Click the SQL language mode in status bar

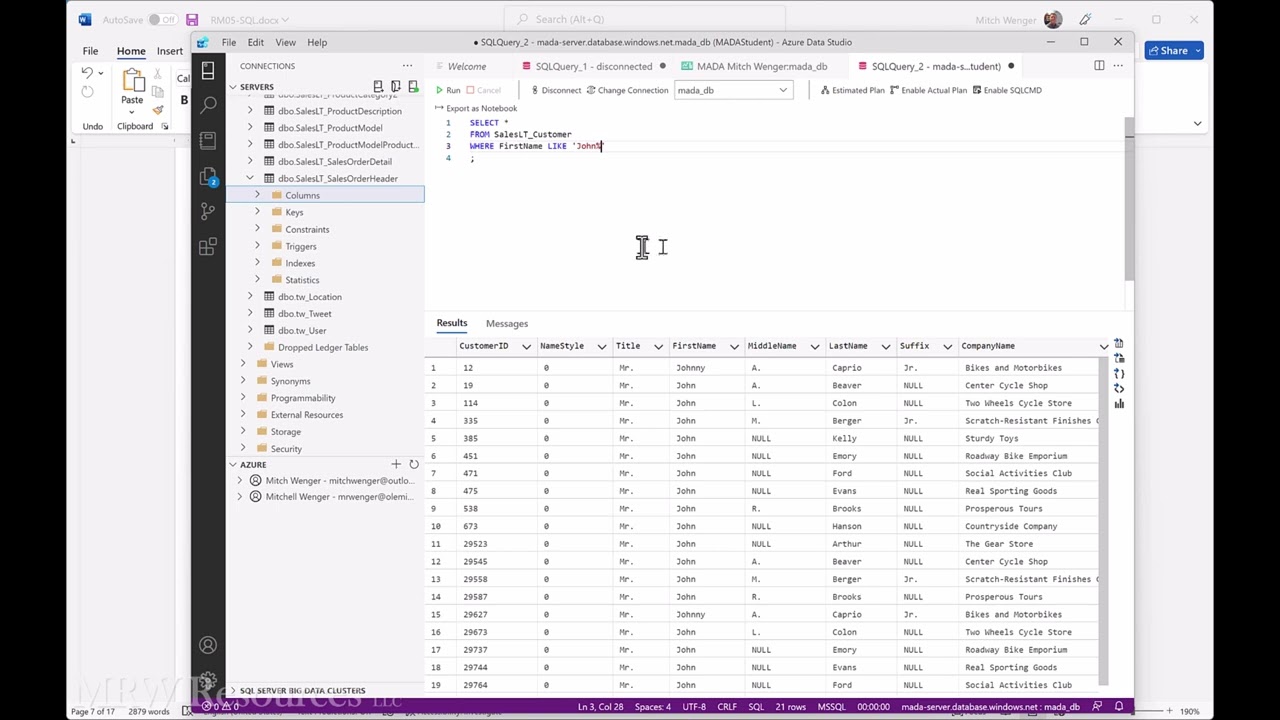tap(756, 707)
